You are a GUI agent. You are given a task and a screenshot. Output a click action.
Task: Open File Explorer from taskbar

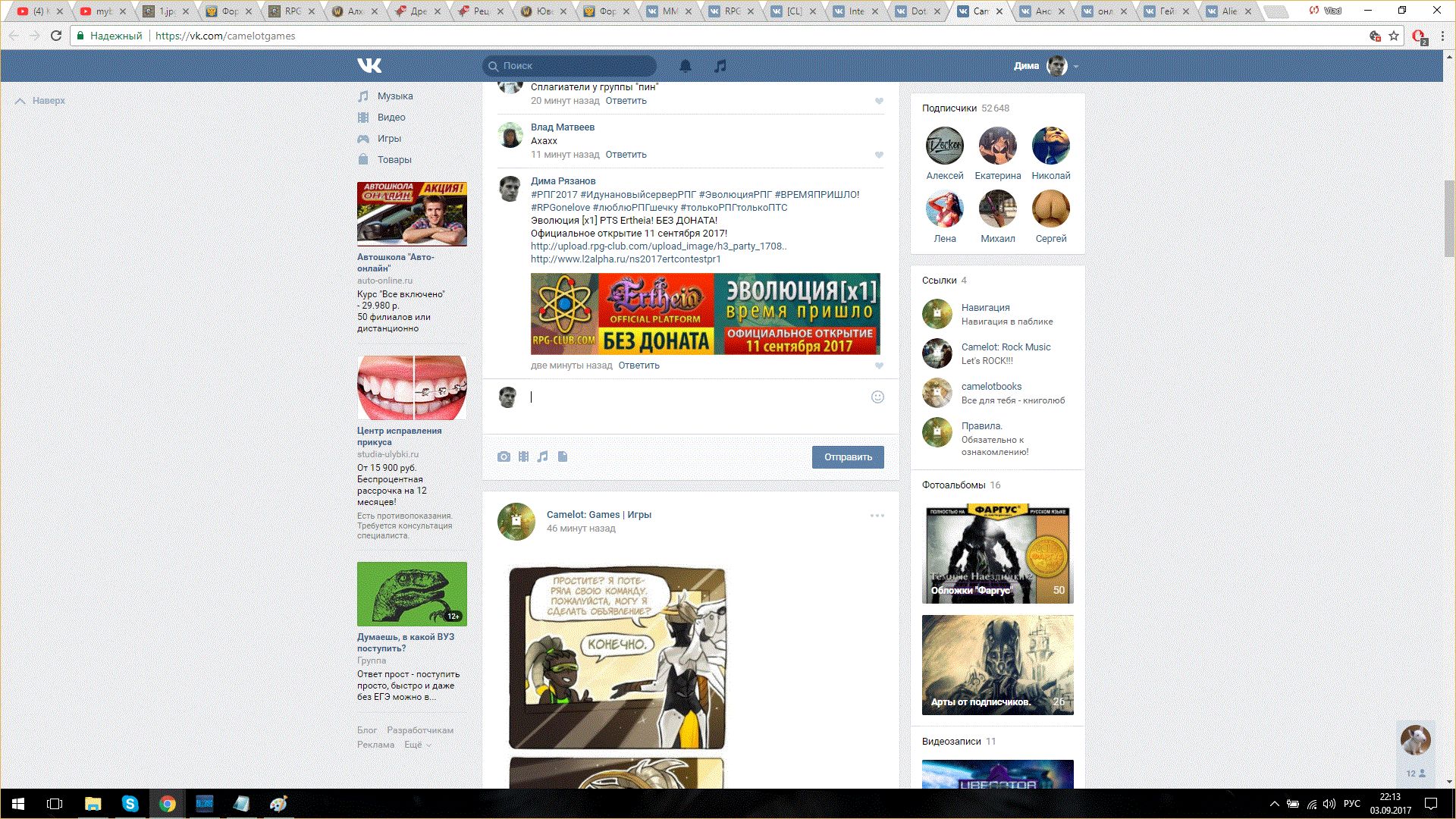click(x=93, y=804)
